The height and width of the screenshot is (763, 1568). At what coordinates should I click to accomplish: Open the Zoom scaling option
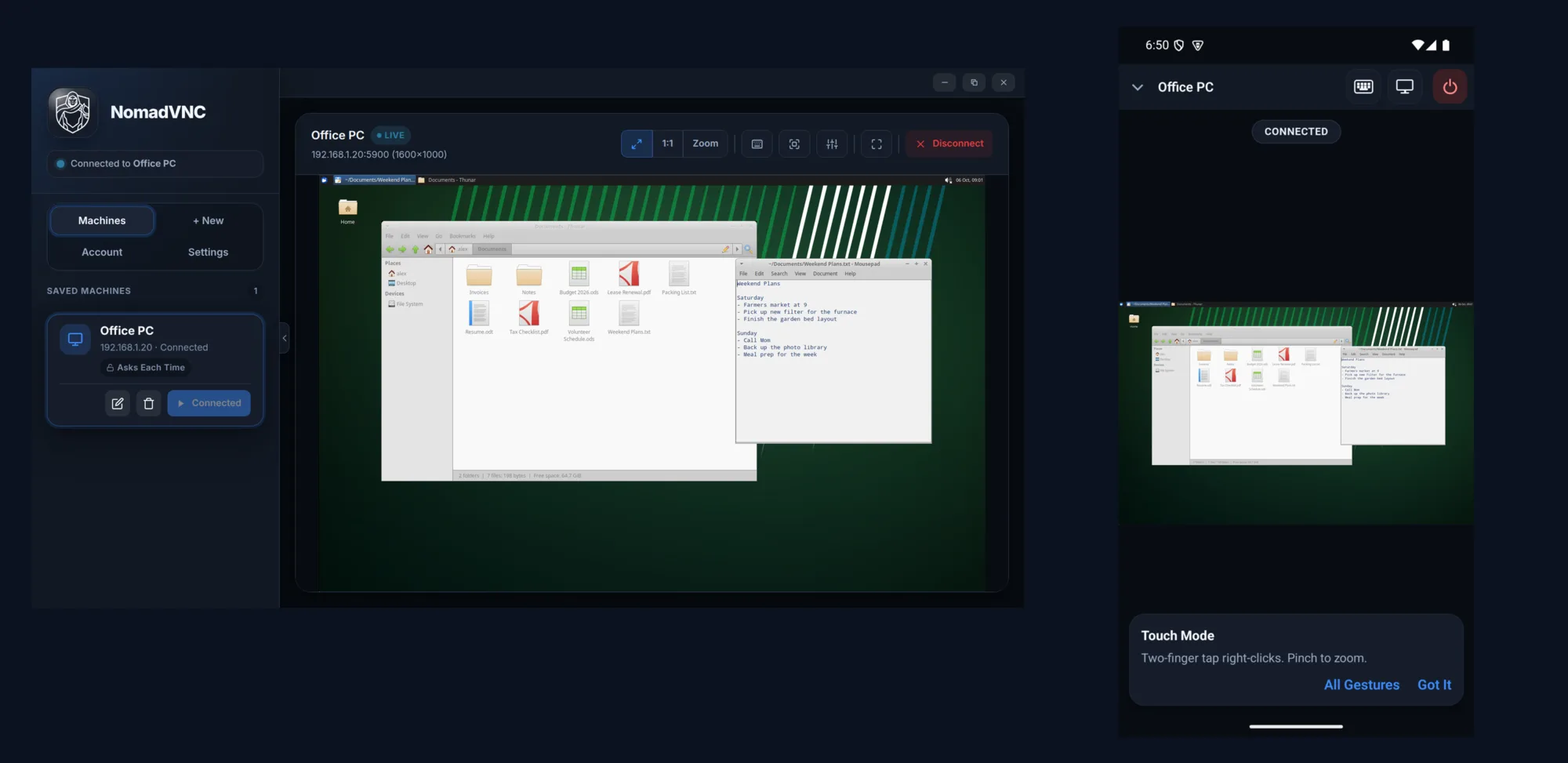(706, 144)
